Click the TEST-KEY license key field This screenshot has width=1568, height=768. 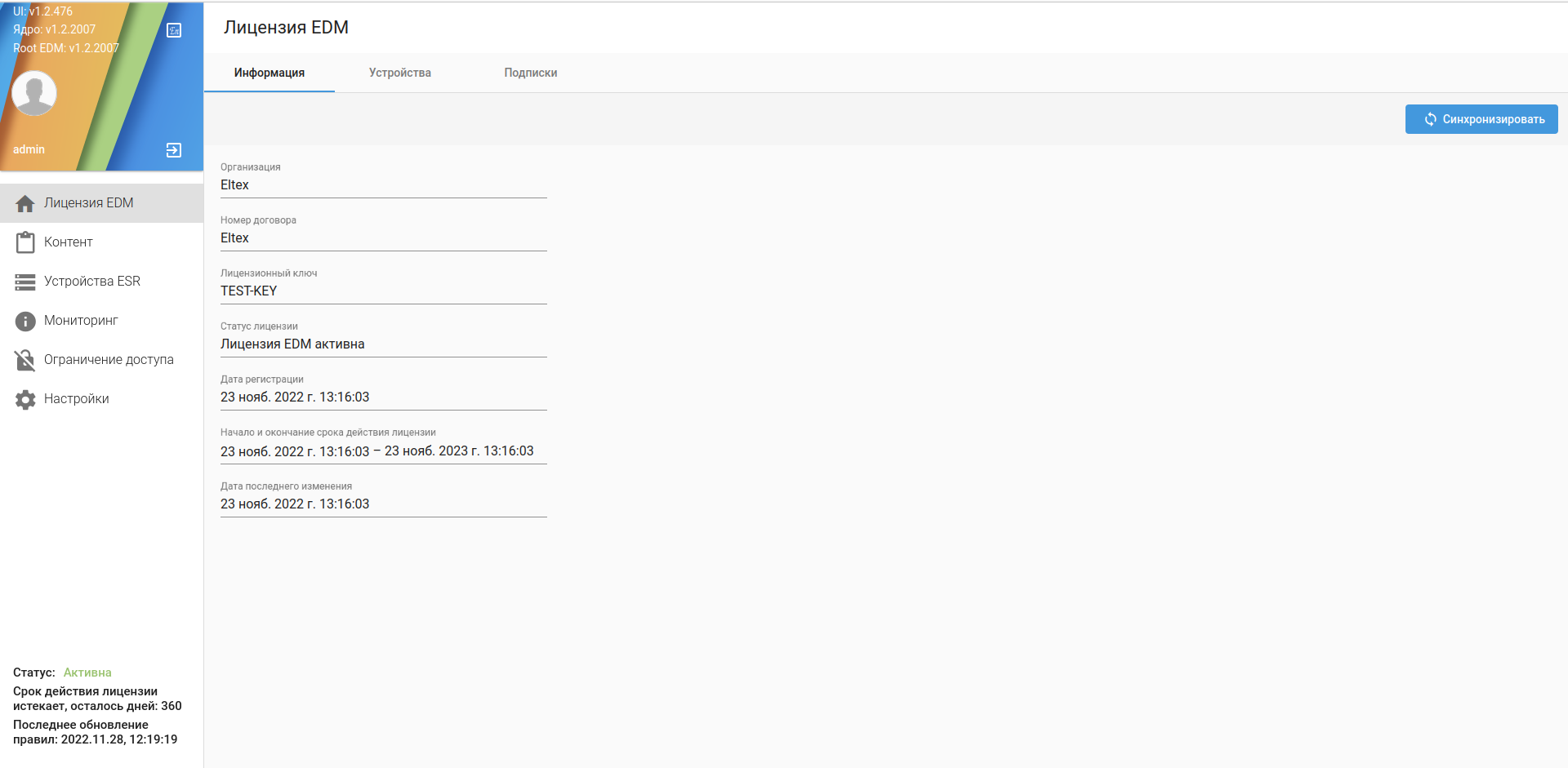[384, 291]
